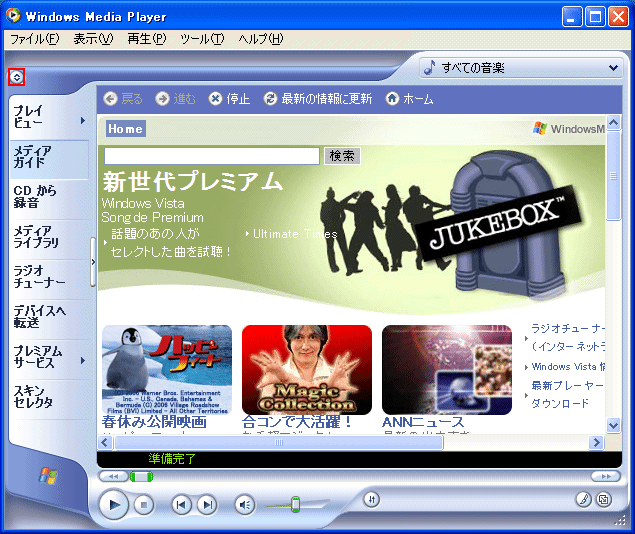Select the スキンセレクタ tab
Image resolution: width=635 pixels, height=534 pixels.
pyautogui.click(x=49, y=399)
